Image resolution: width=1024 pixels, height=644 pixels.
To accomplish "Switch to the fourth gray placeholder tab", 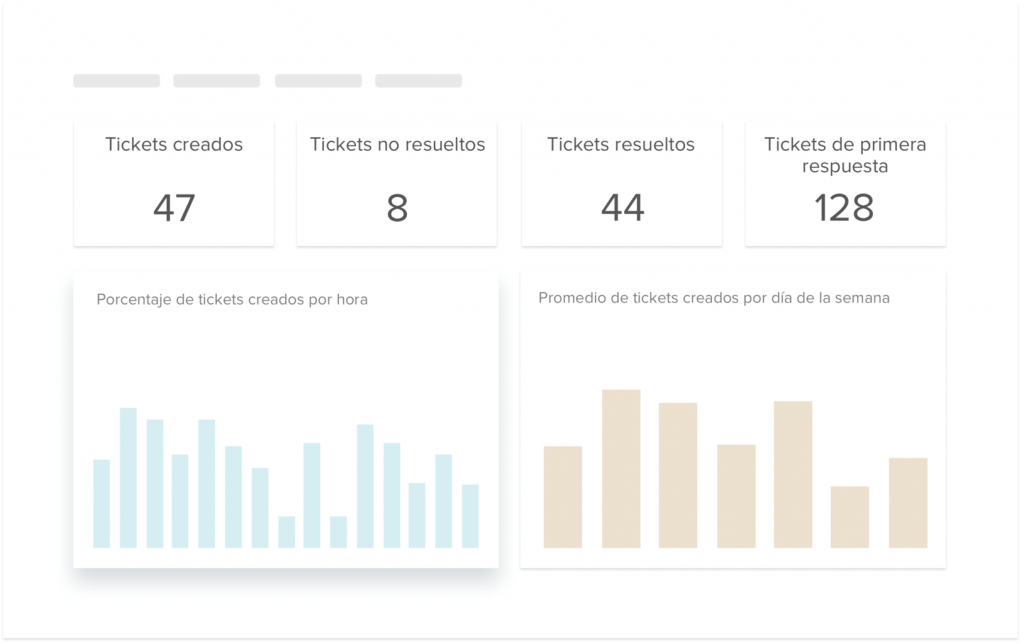I will click(x=418, y=81).
